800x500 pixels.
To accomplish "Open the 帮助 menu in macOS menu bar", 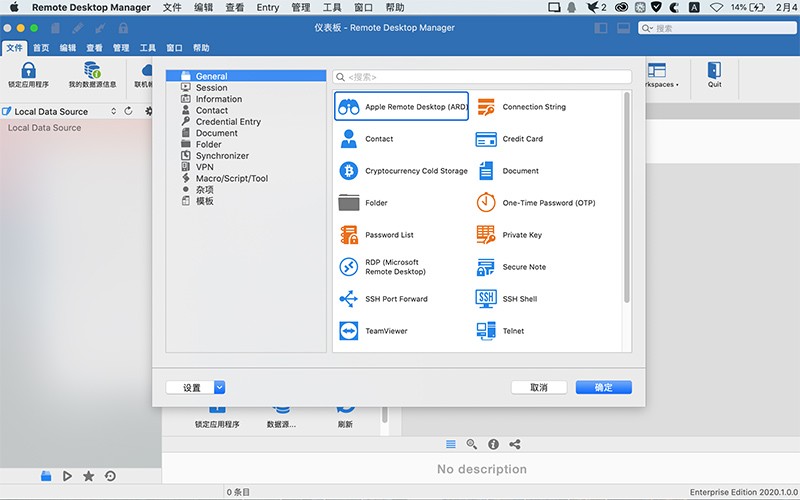I will 395,7.
